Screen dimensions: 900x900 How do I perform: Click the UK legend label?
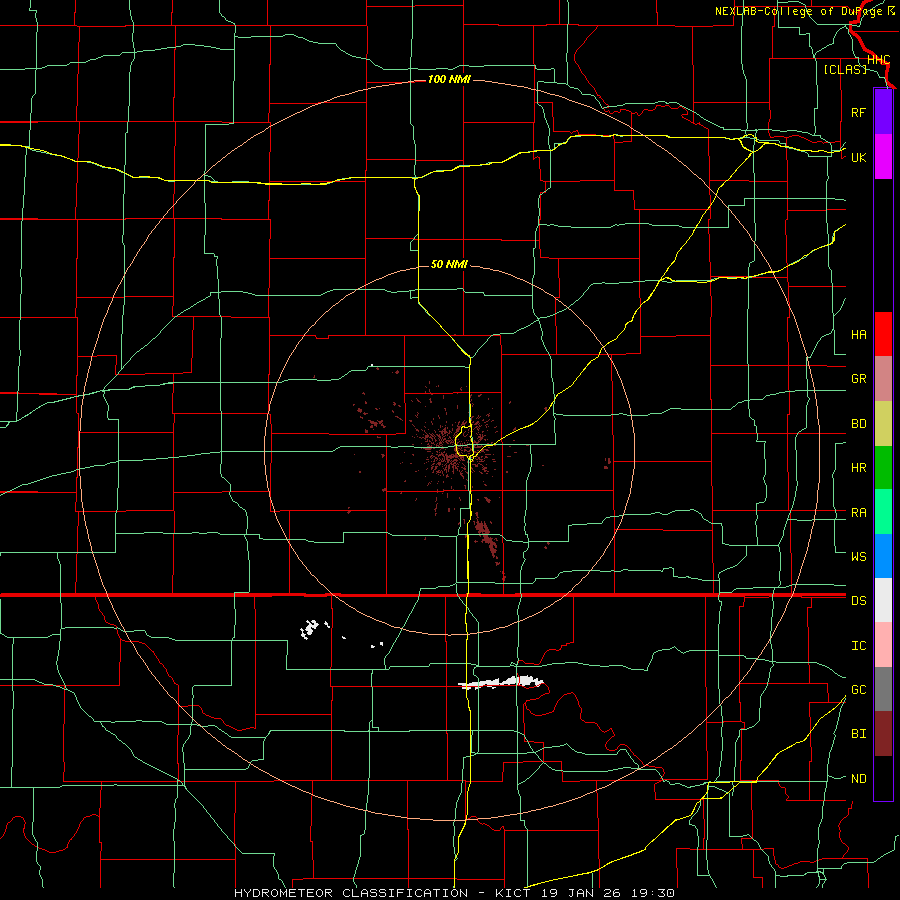(858, 157)
